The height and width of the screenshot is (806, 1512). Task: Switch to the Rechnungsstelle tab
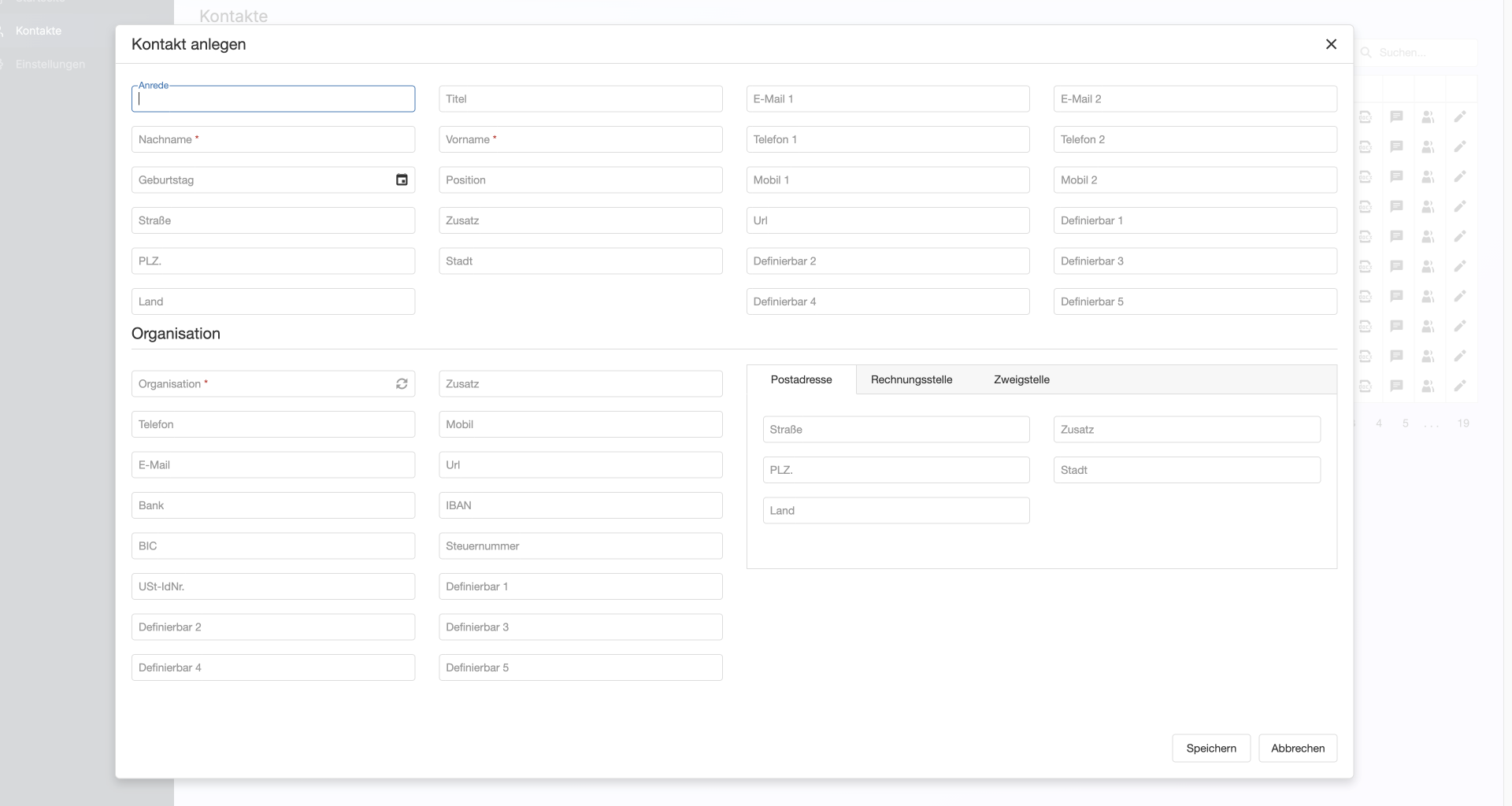coord(911,379)
